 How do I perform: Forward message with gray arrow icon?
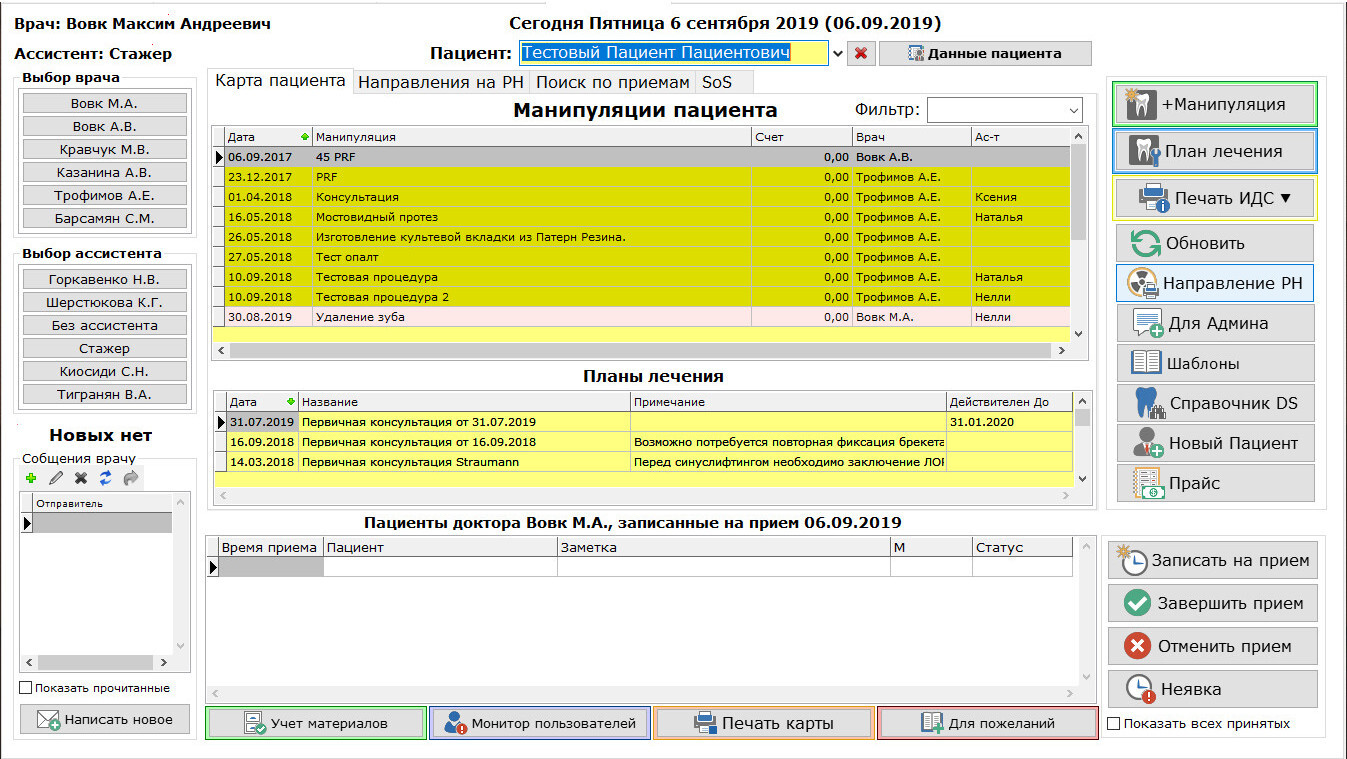pos(131,479)
